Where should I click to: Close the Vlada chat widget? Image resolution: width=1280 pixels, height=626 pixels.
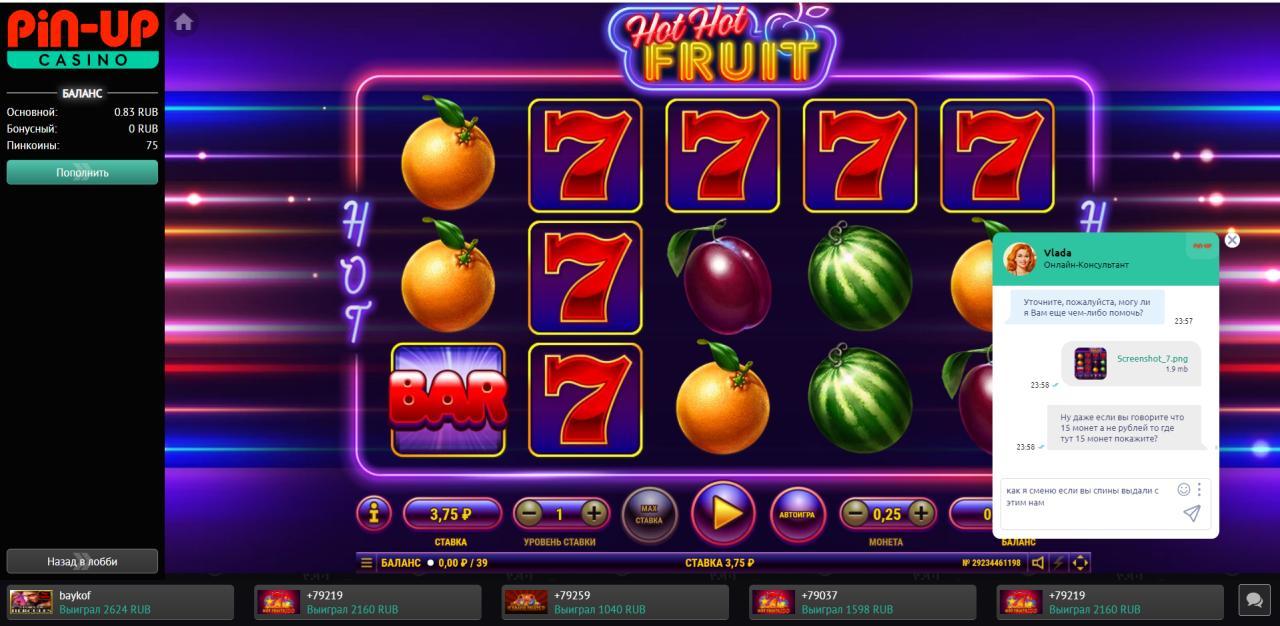click(1232, 240)
